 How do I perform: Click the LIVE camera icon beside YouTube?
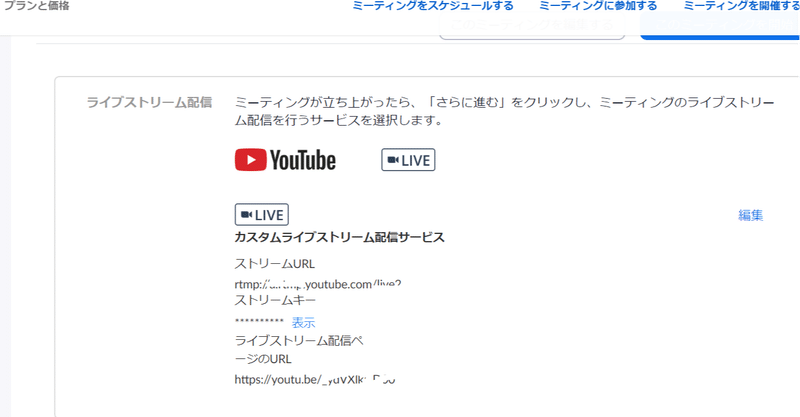(x=408, y=160)
